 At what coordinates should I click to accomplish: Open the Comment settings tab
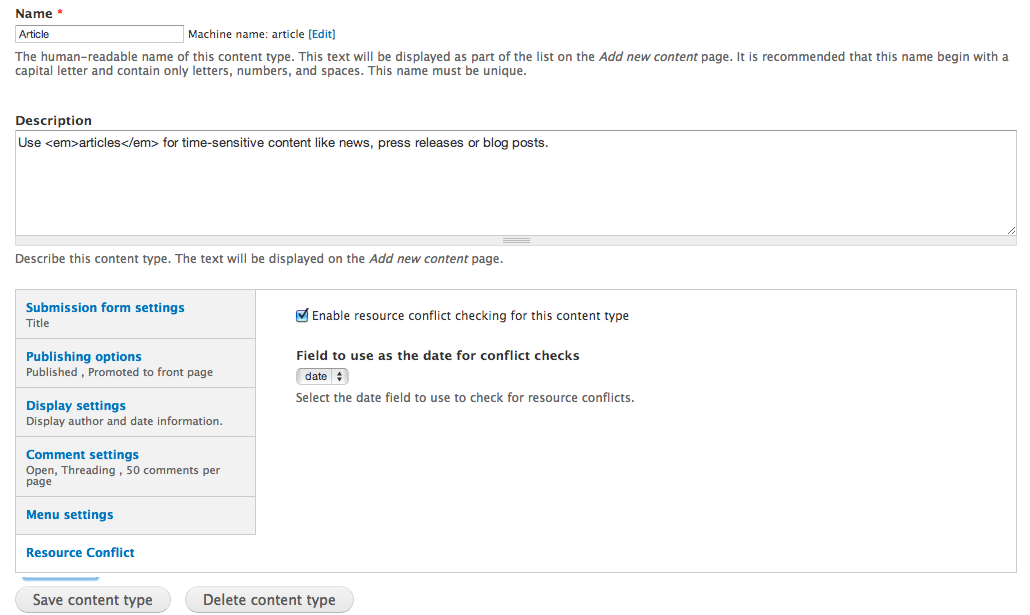click(82, 455)
